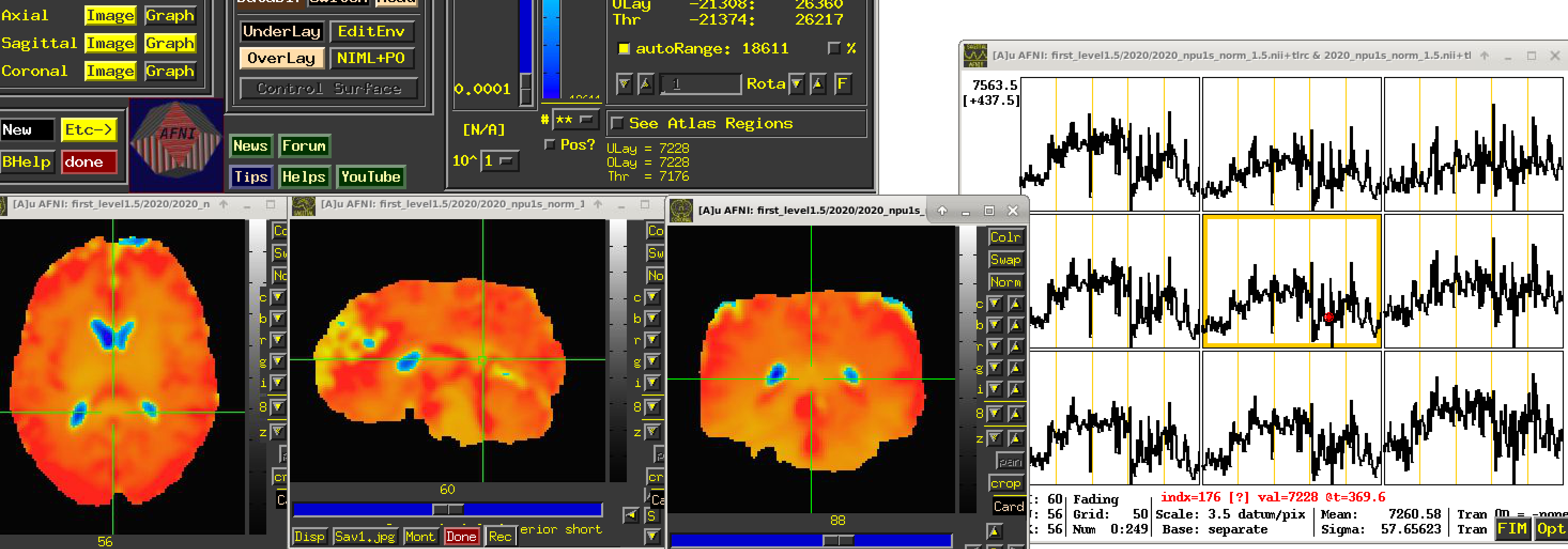Click the r down arrow in coronal window

tap(995, 346)
